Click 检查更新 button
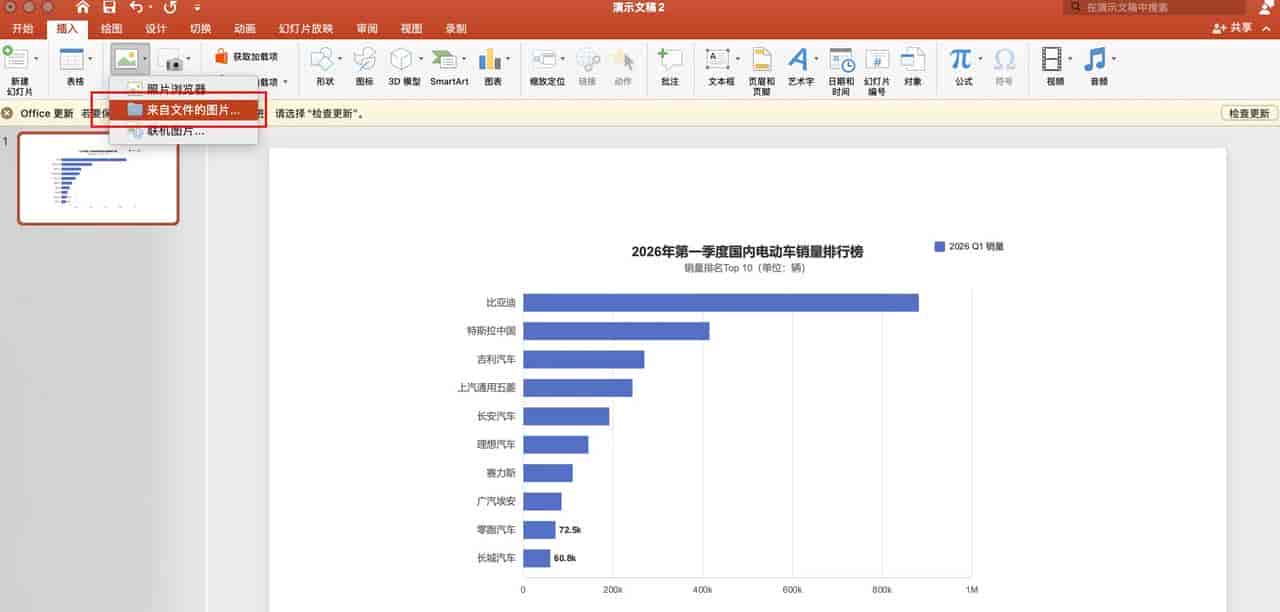This screenshot has height=612, width=1280. click(1249, 114)
